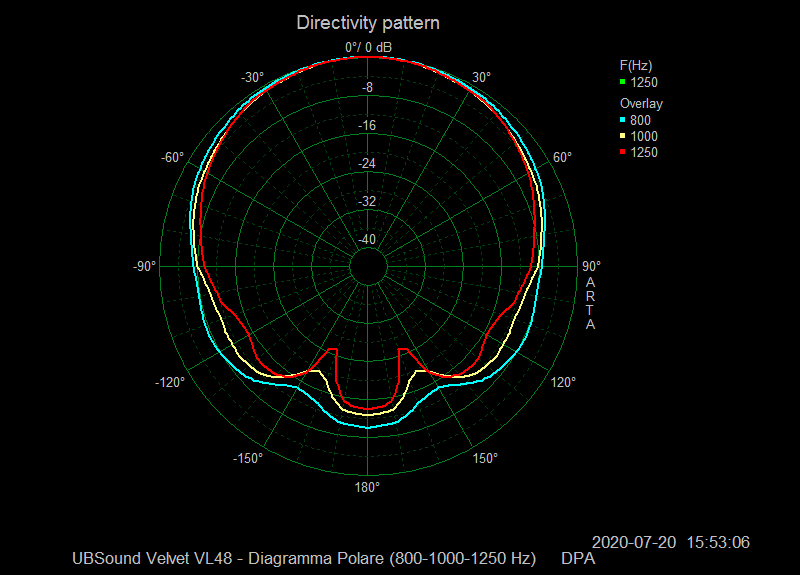Click the '1250' label beside the red swatch

pos(644,153)
